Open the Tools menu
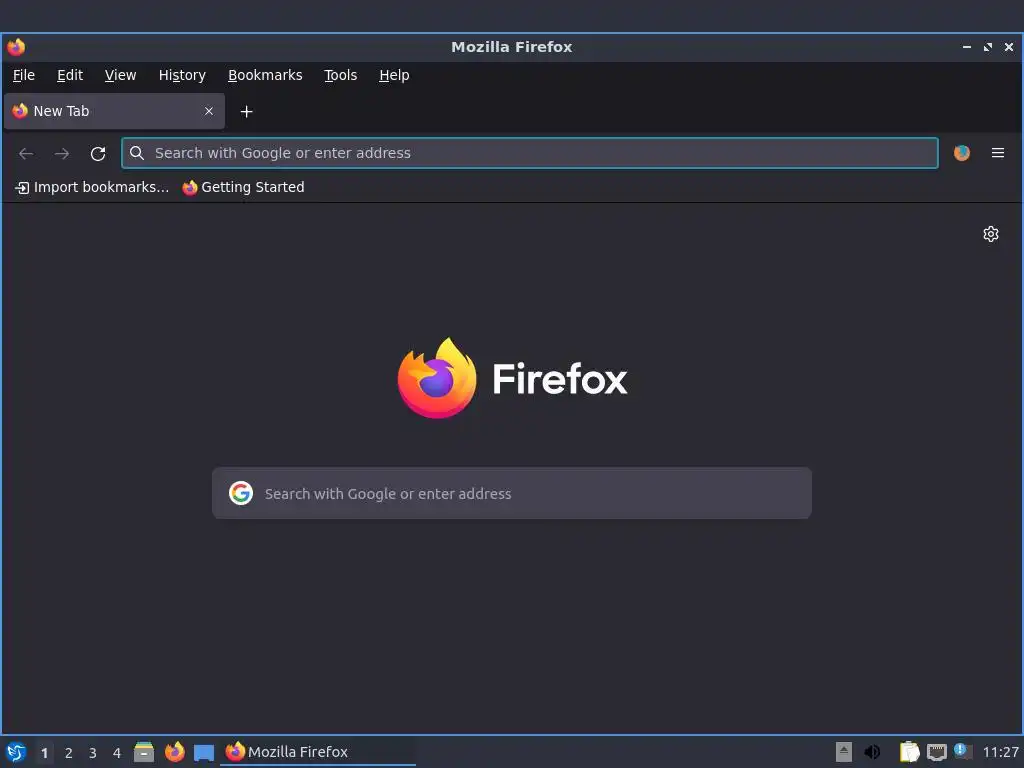 (x=340, y=75)
